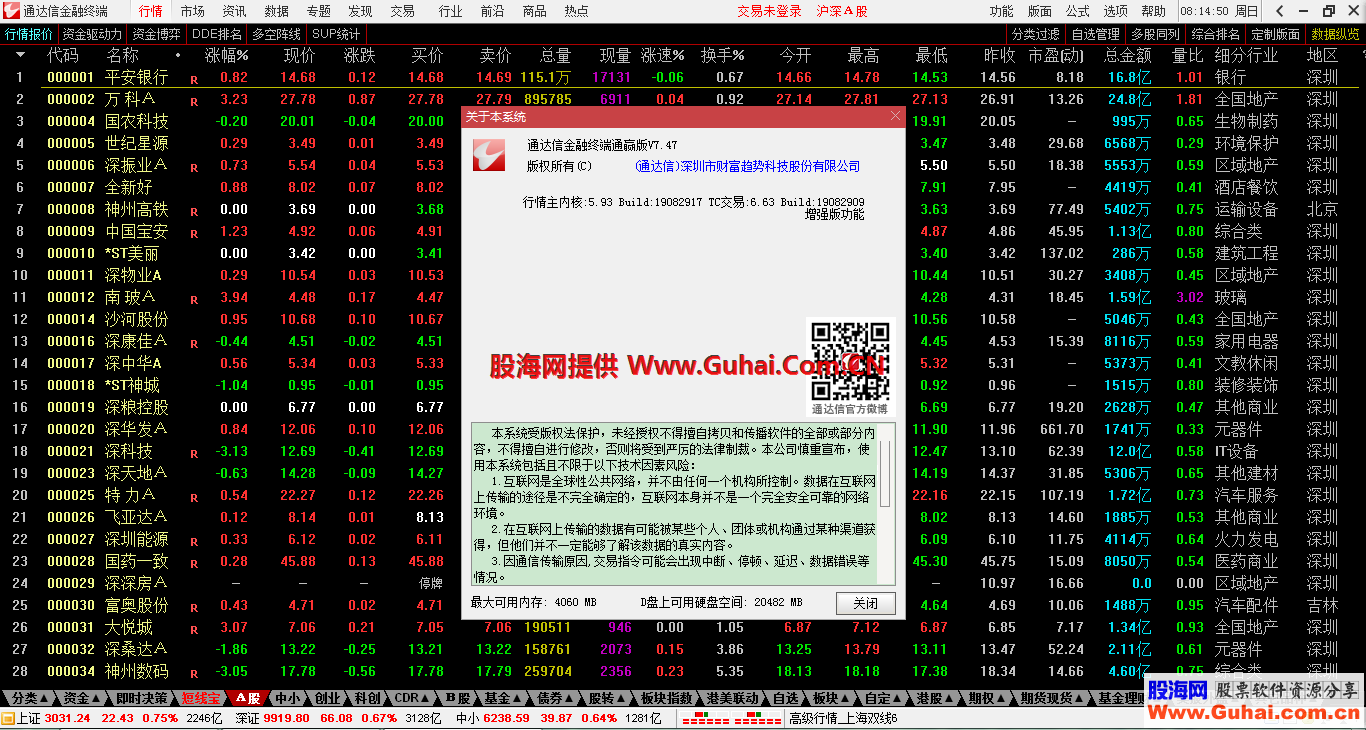
Task: Click the 综合排名 button
Action: tap(1215, 34)
